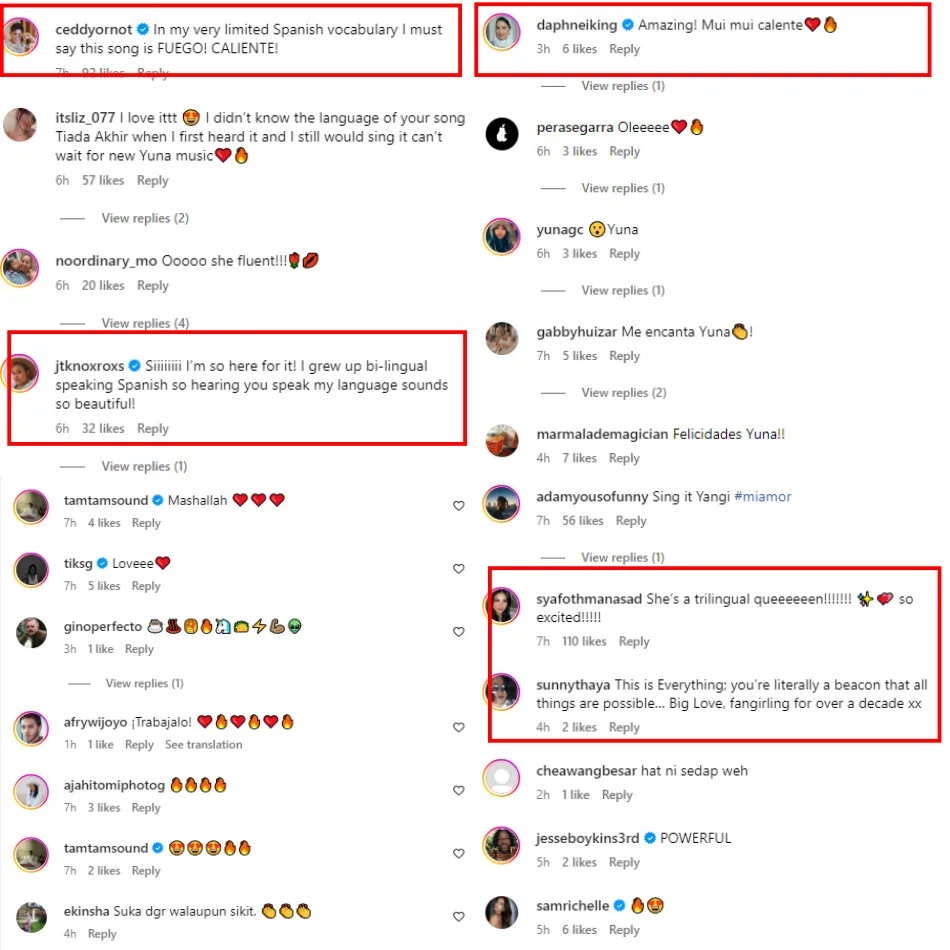Open ceddyornot's profile picture
Viewport: 950px width, 950px height.
click(x=21, y=36)
